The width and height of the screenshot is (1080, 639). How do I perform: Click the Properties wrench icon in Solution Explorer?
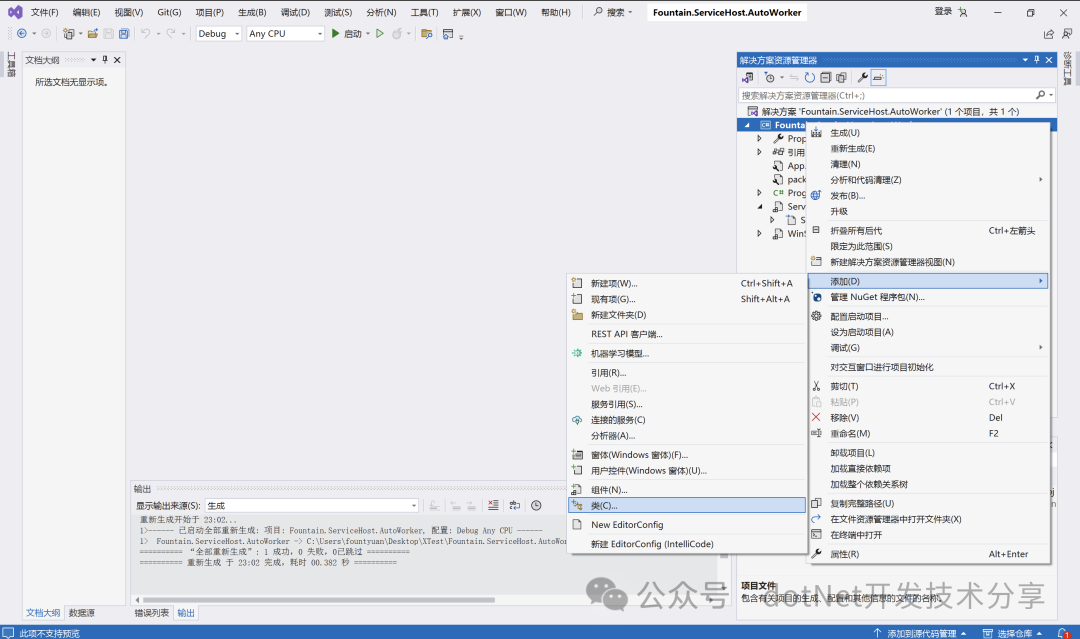[862, 77]
